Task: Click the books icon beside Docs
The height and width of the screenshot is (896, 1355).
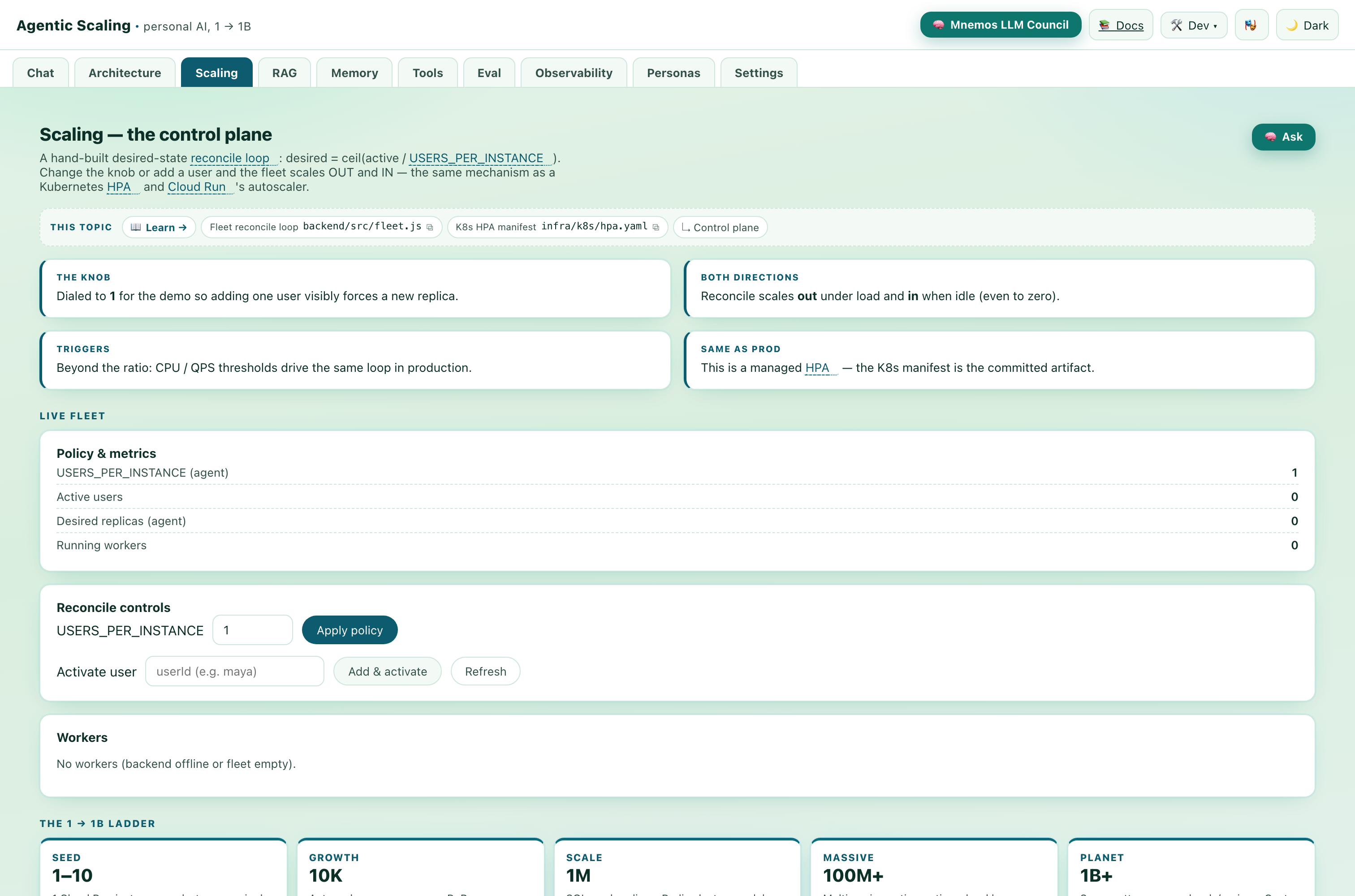Action: 1104,25
